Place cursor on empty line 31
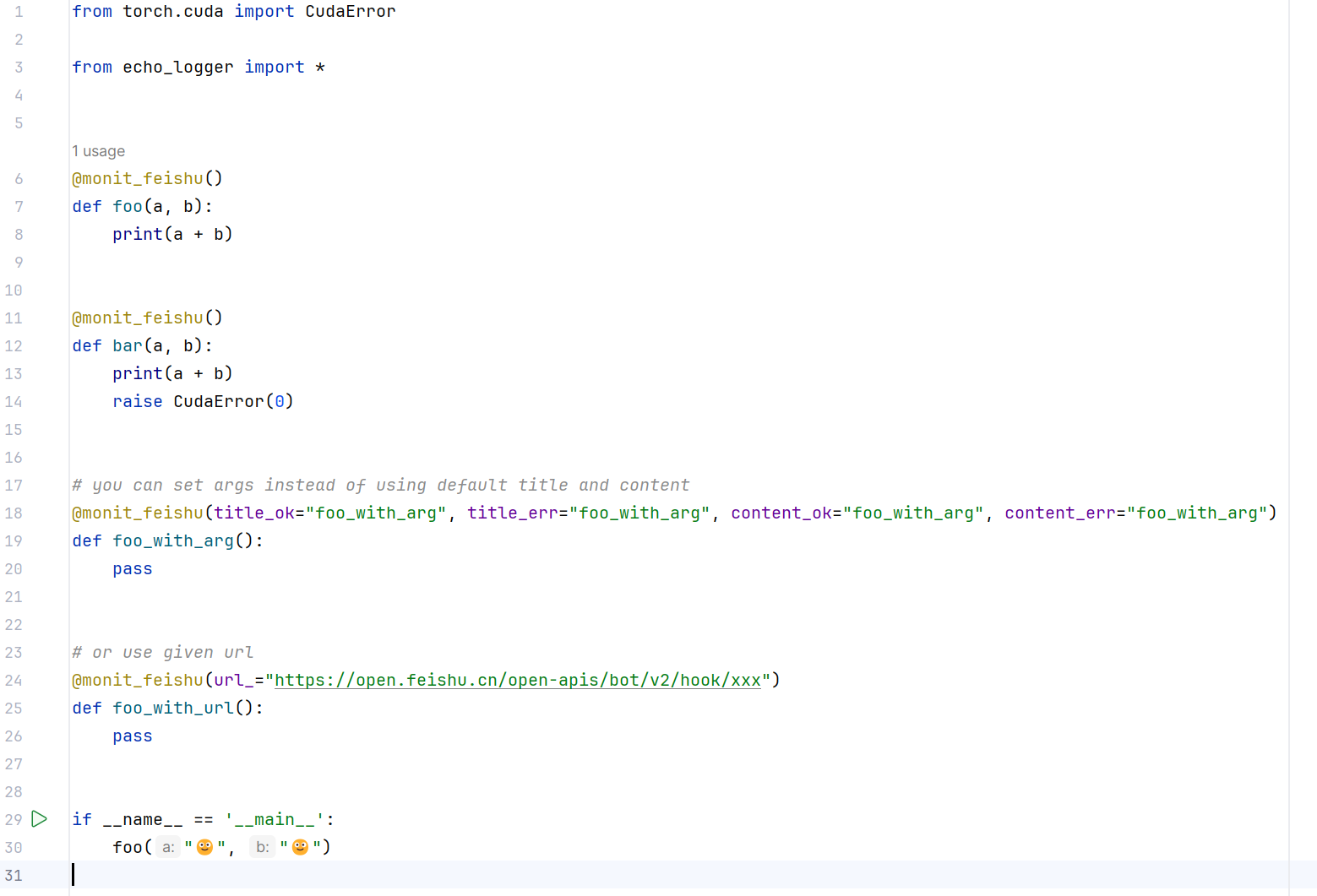 [x=338, y=875]
